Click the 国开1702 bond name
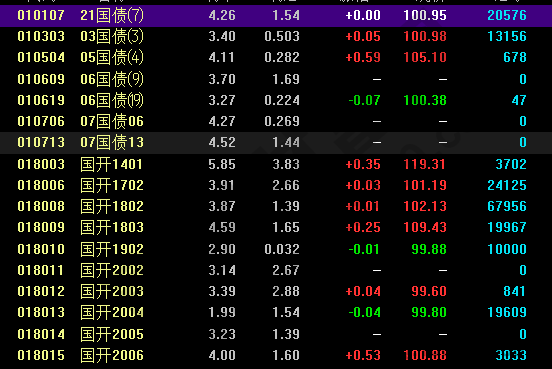This screenshot has width=552, height=369. point(112,186)
